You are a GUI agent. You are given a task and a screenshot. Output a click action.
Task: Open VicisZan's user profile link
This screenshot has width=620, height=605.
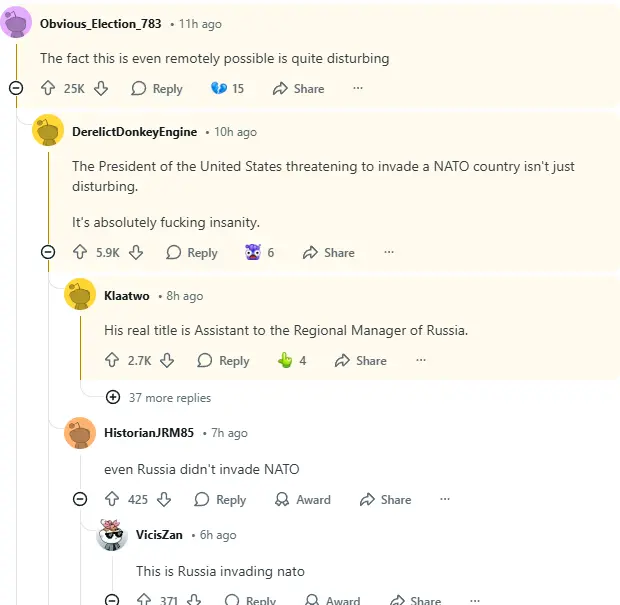[x=160, y=535]
